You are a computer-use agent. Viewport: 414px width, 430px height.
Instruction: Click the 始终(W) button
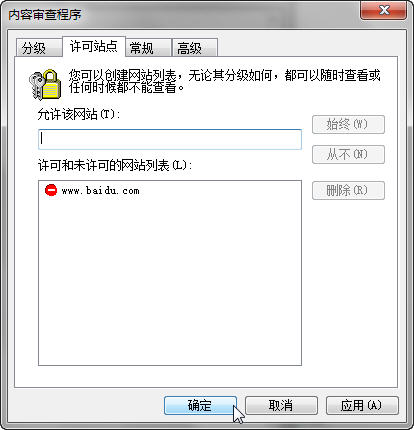[348, 125]
